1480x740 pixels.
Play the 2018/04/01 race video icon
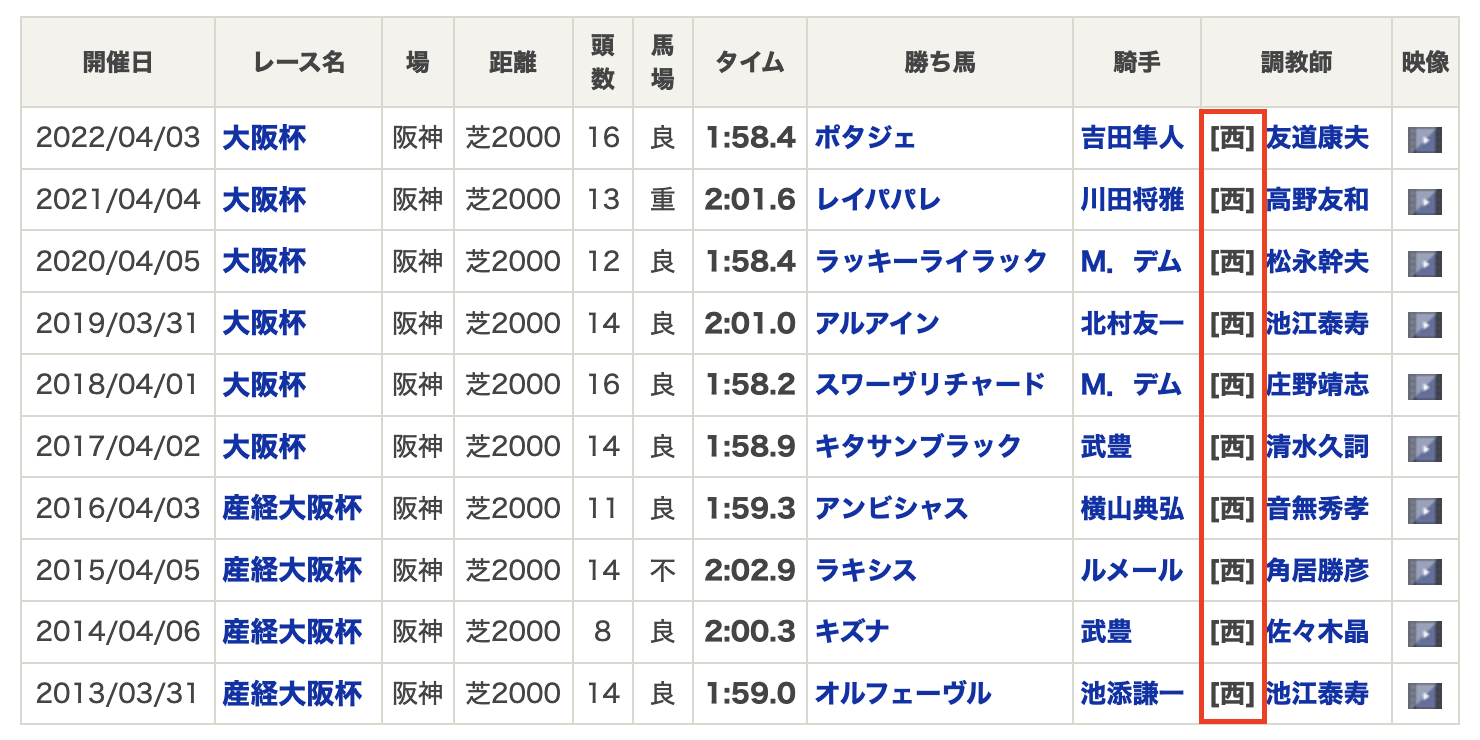(x=1424, y=387)
